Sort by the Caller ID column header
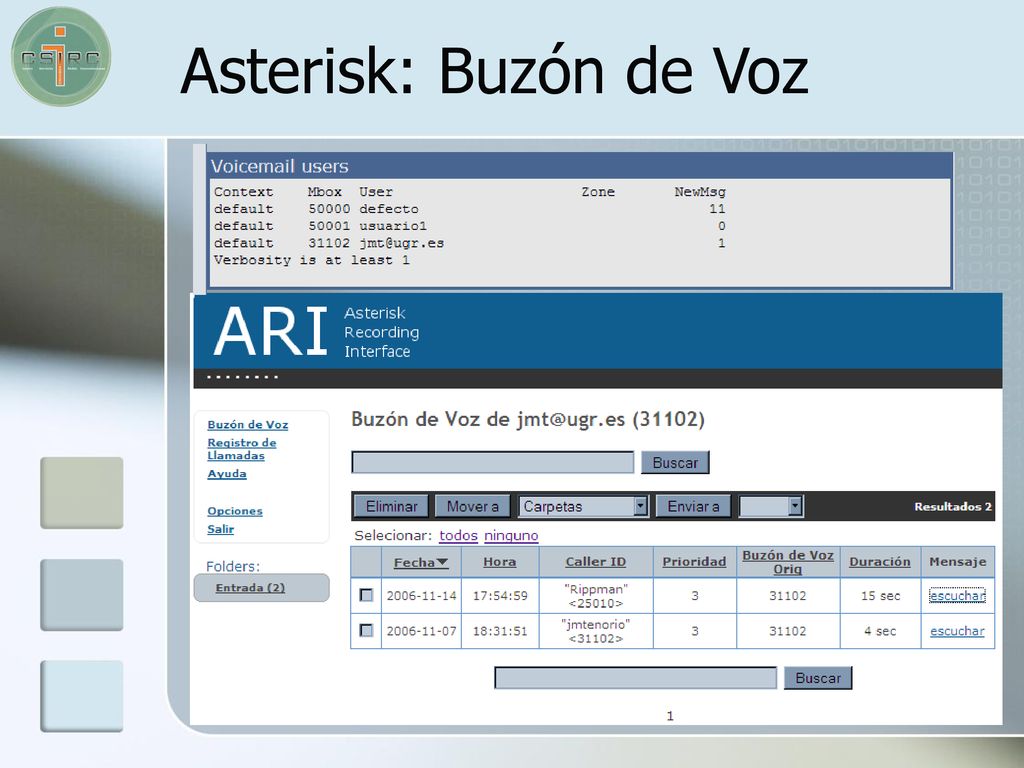The height and width of the screenshot is (768, 1024). pos(596,562)
